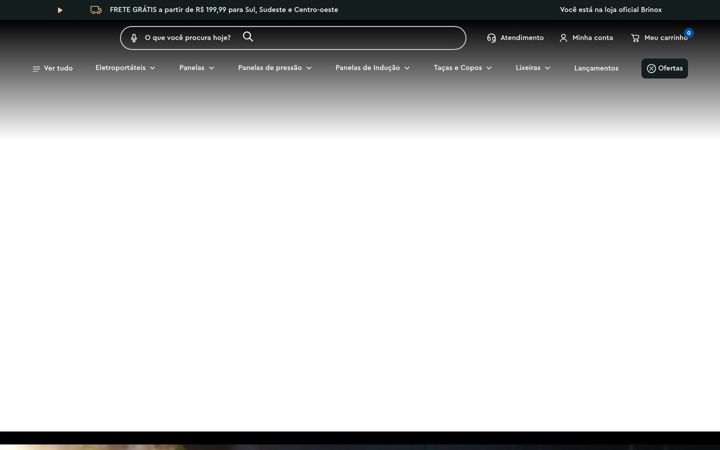Open the Panelas de Indução category
Viewport: 720px width, 450px height.
pyautogui.click(x=367, y=68)
